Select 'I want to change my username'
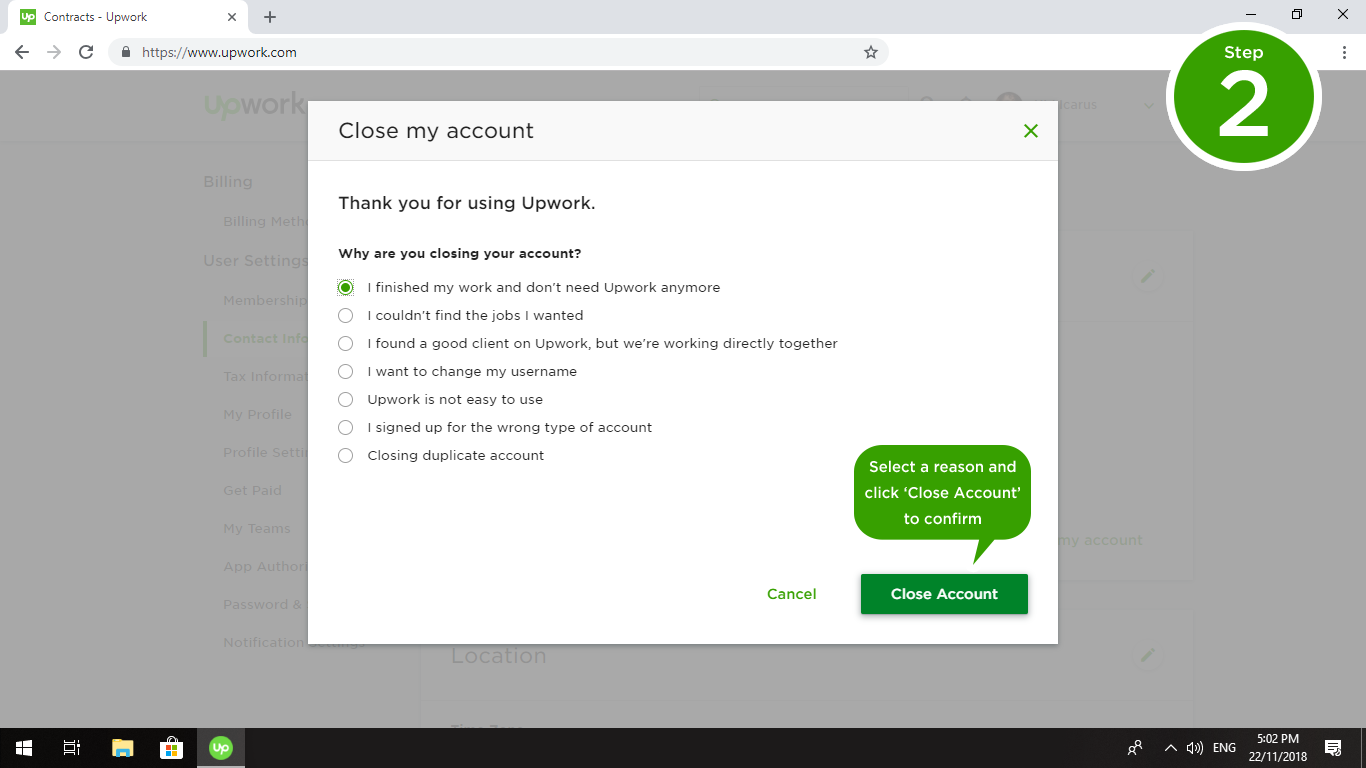The width and height of the screenshot is (1366, 768). tap(346, 372)
